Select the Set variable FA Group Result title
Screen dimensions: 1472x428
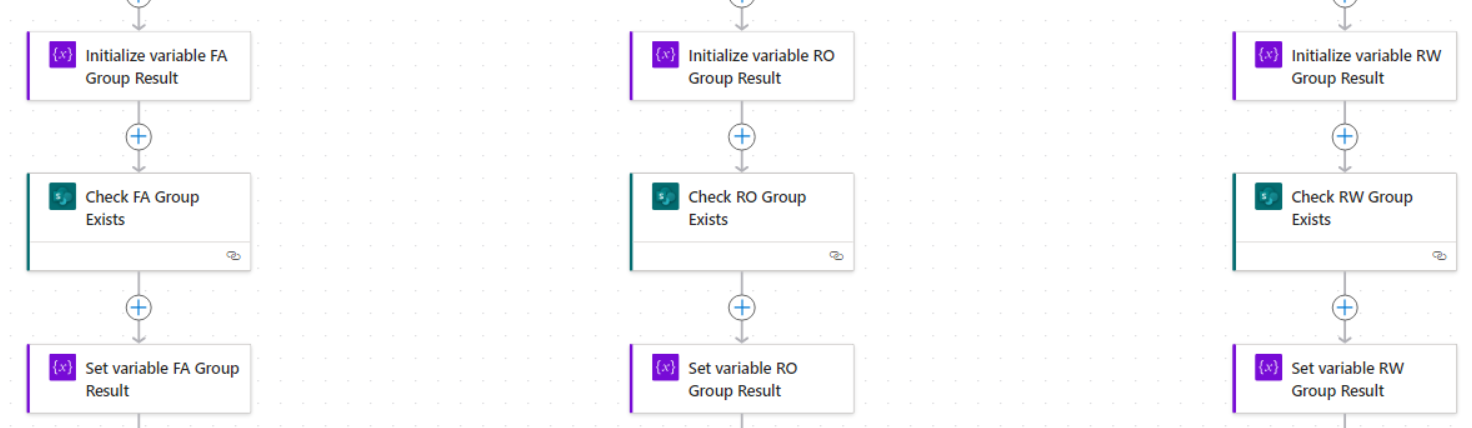click(x=162, y=379)
